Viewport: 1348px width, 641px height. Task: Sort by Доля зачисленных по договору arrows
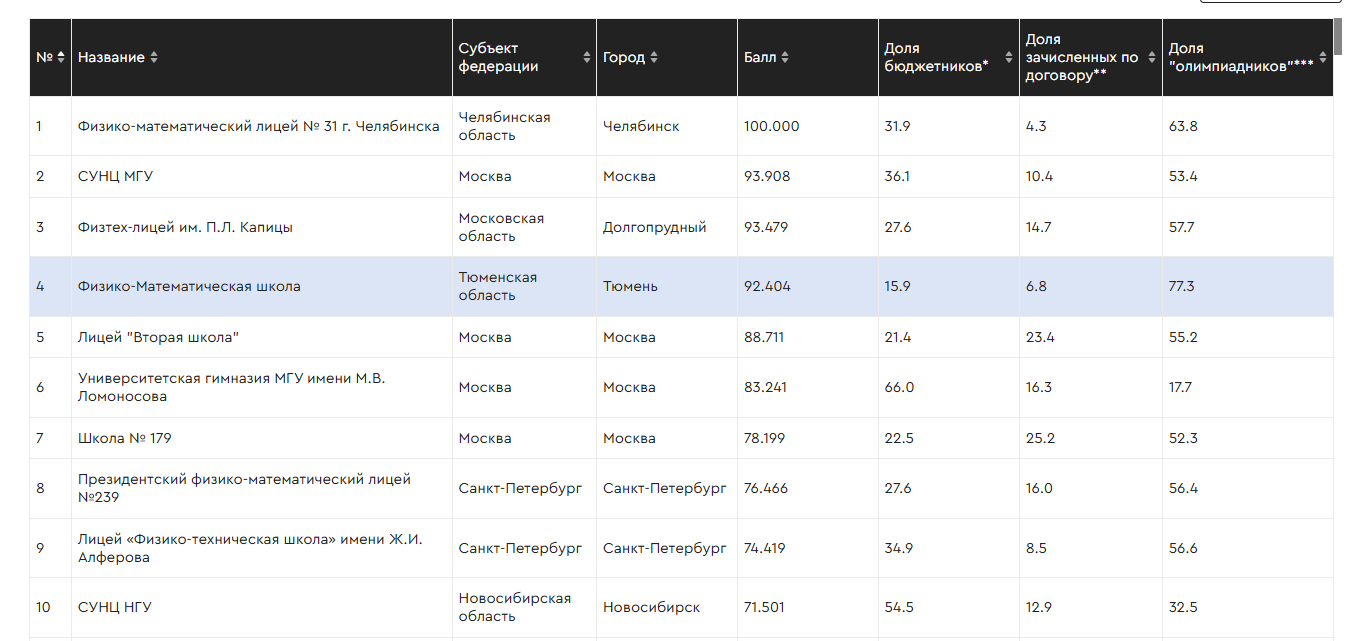pos(1152,57)
